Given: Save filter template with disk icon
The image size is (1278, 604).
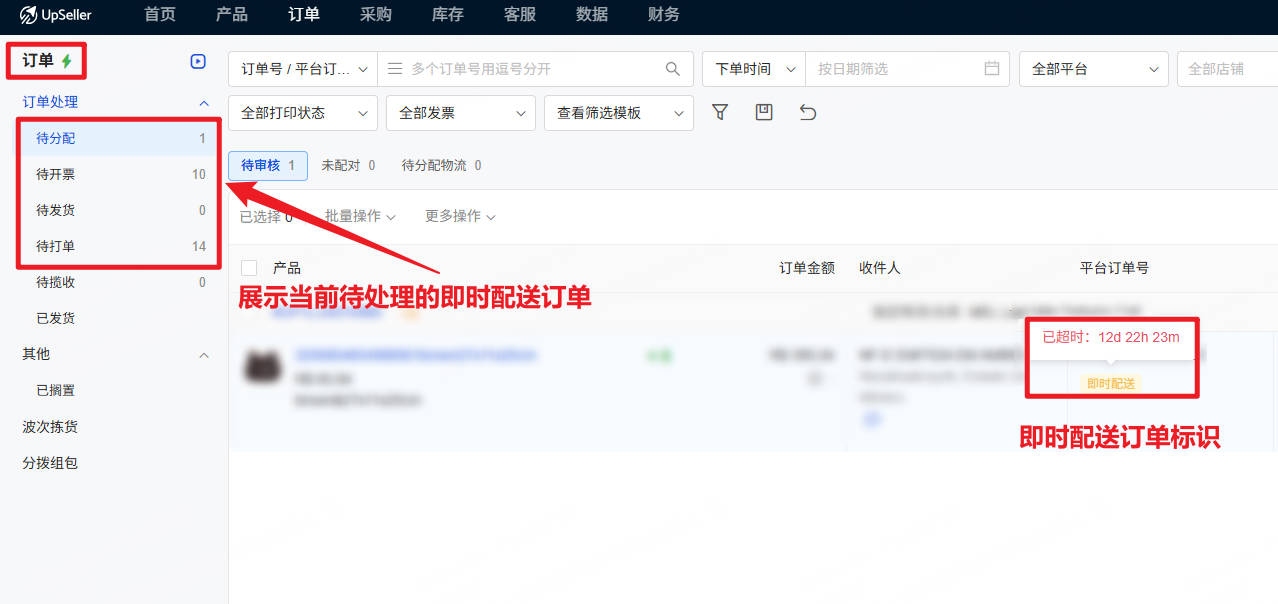Looking at the screenshot, I should tap(764, 112).
